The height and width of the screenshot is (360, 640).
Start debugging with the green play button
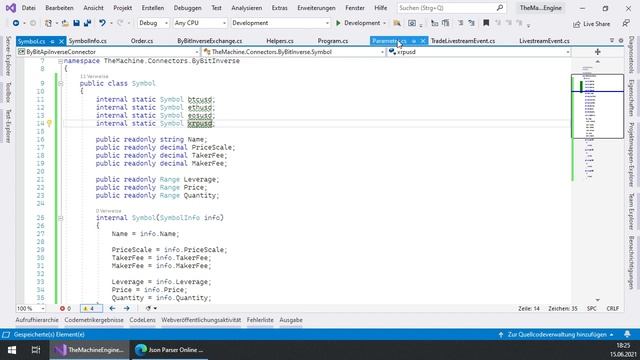338,23
